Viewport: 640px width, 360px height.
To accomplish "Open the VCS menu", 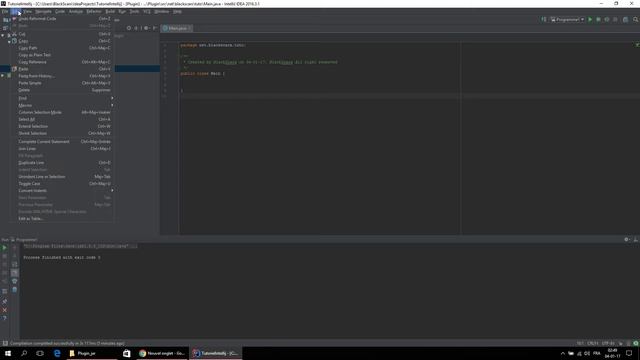I will tap(147, 11).
